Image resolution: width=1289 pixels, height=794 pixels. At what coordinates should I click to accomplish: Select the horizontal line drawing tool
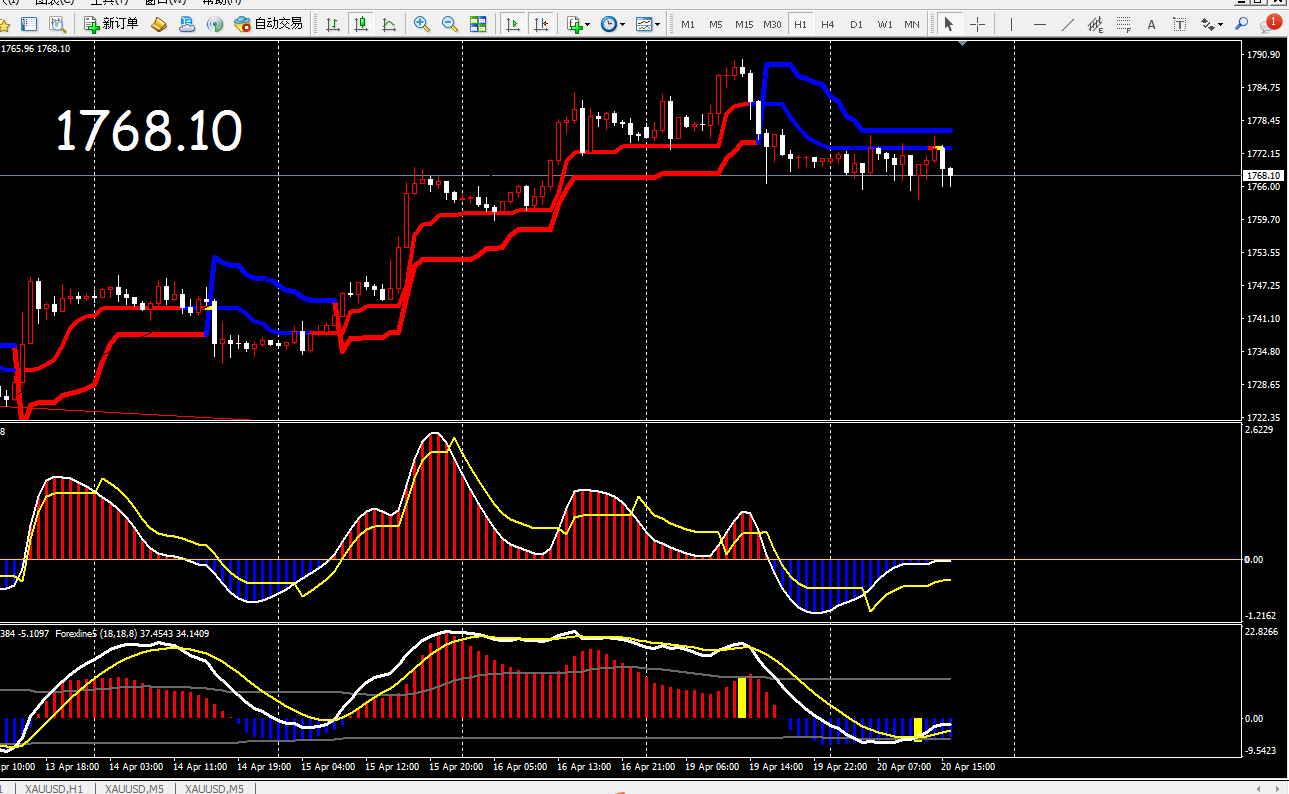[1040, 24]
